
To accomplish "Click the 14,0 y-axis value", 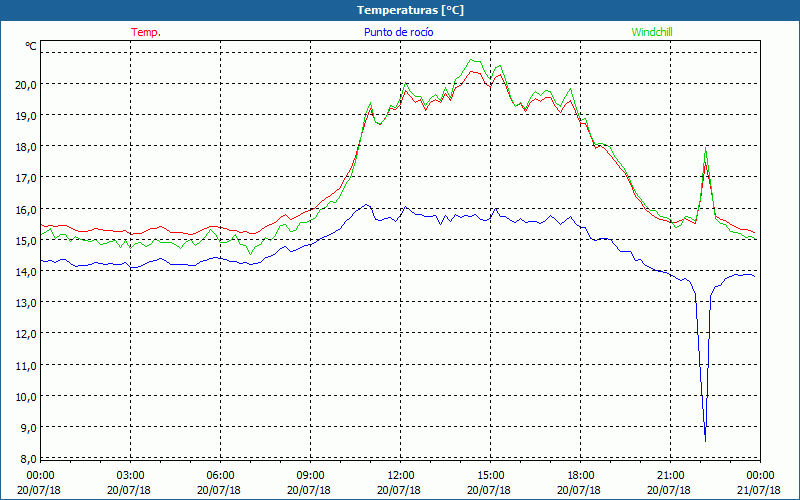I will point(26,272).
